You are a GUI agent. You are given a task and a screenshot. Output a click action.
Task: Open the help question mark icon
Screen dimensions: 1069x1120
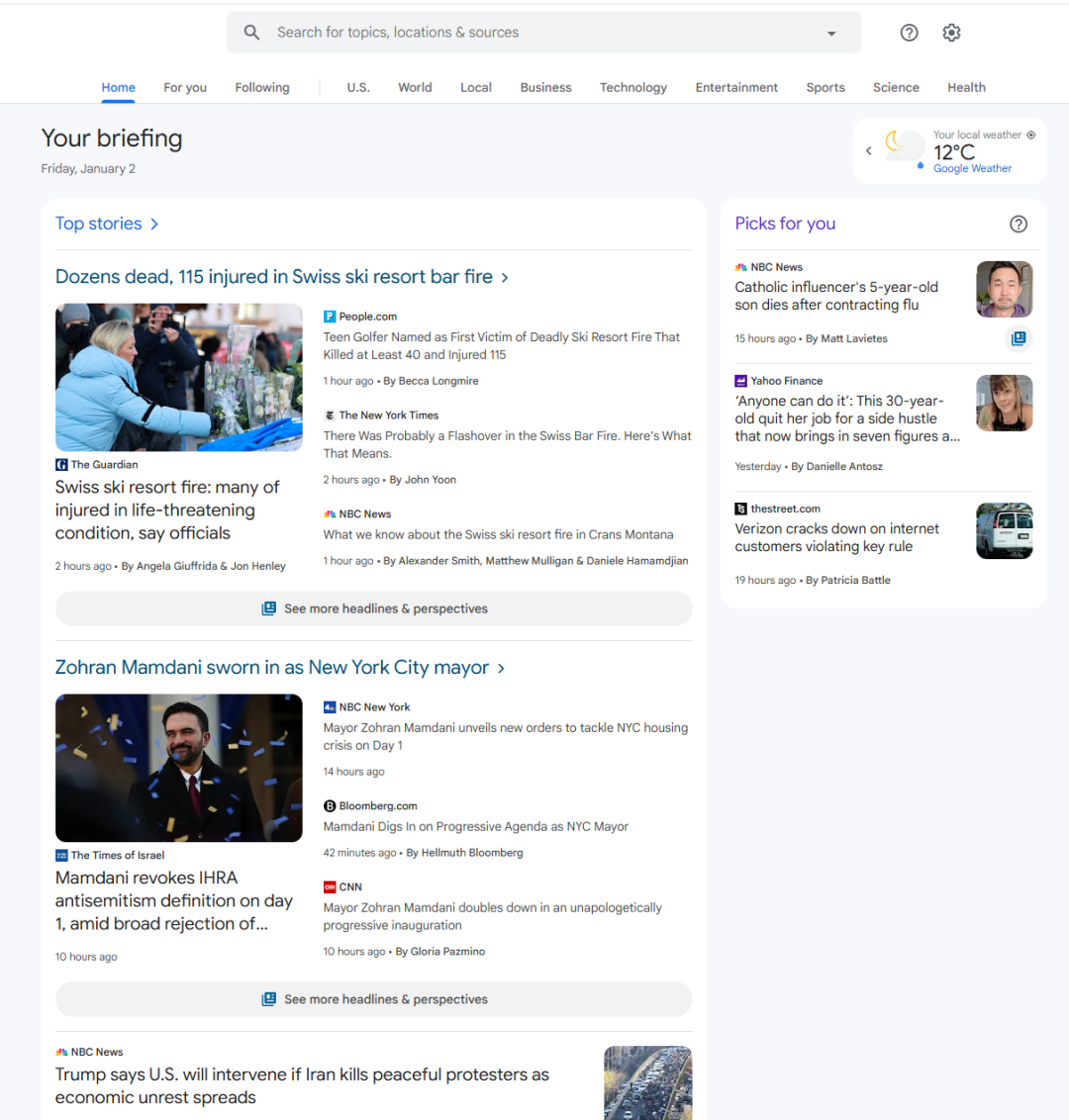coord(909,33)
